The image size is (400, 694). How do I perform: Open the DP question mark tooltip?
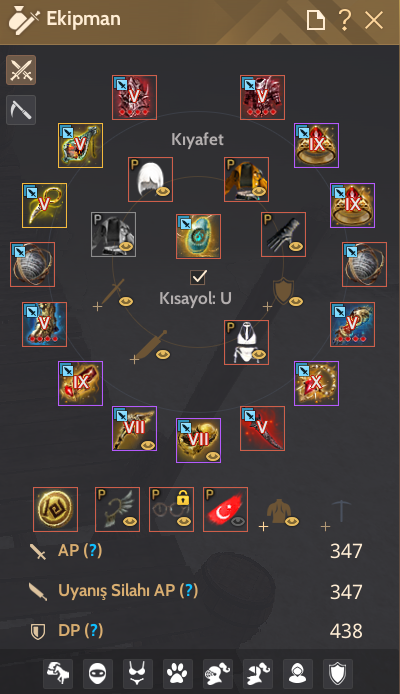[x=93, y=630]
